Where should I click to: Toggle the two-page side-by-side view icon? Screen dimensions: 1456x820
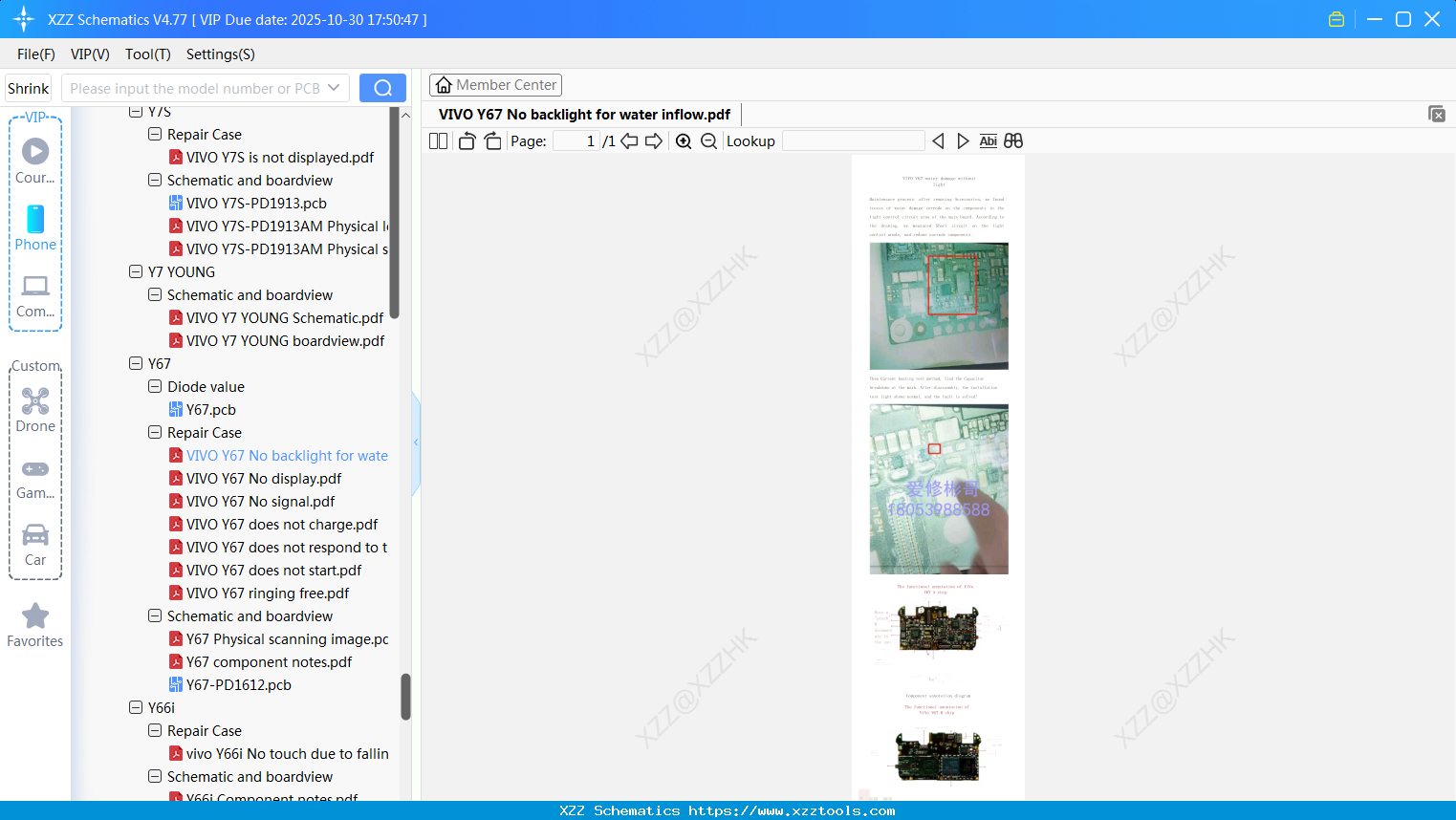(439, 141)
